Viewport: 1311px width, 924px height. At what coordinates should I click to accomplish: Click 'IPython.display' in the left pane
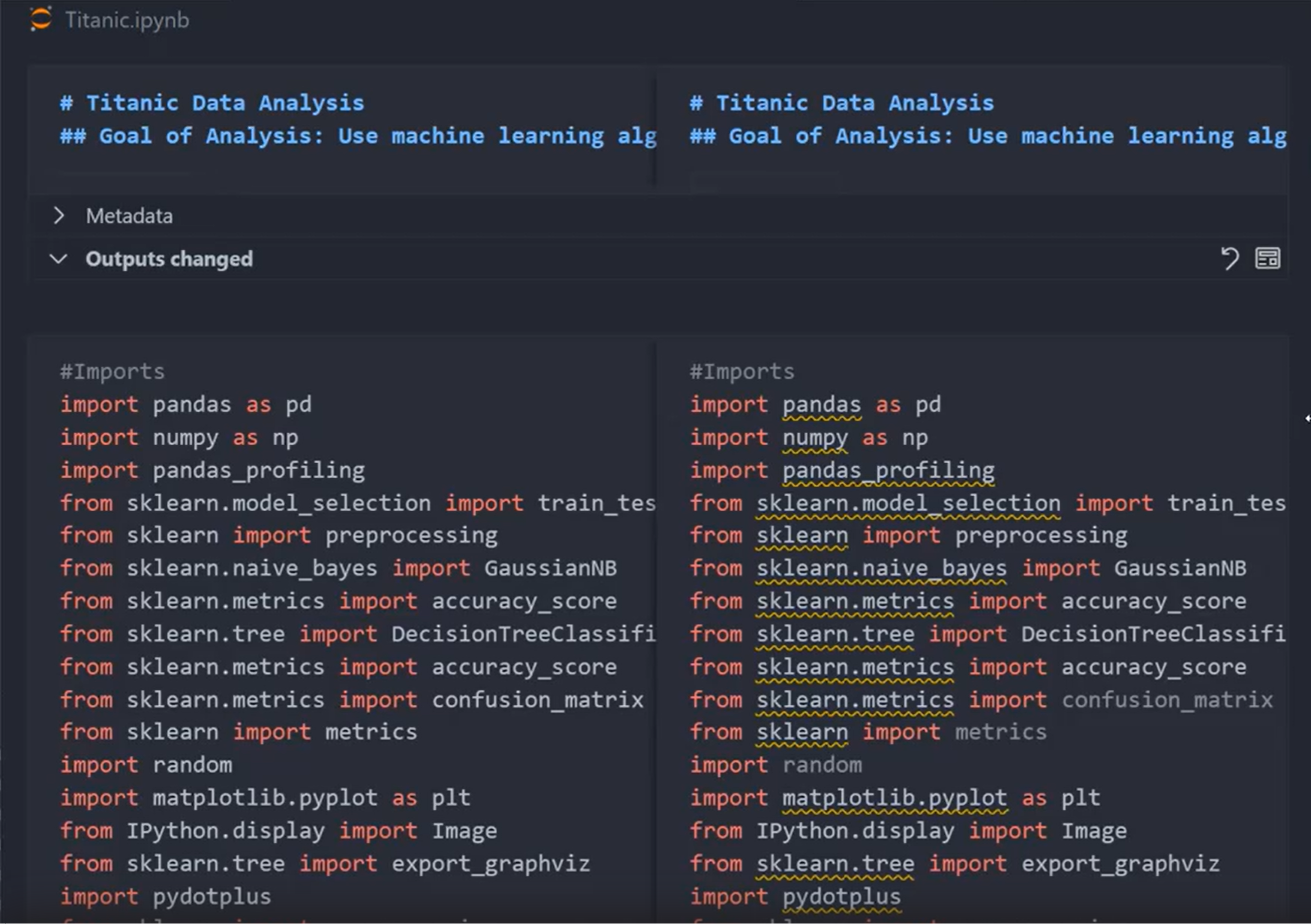(x=226, y=832)
